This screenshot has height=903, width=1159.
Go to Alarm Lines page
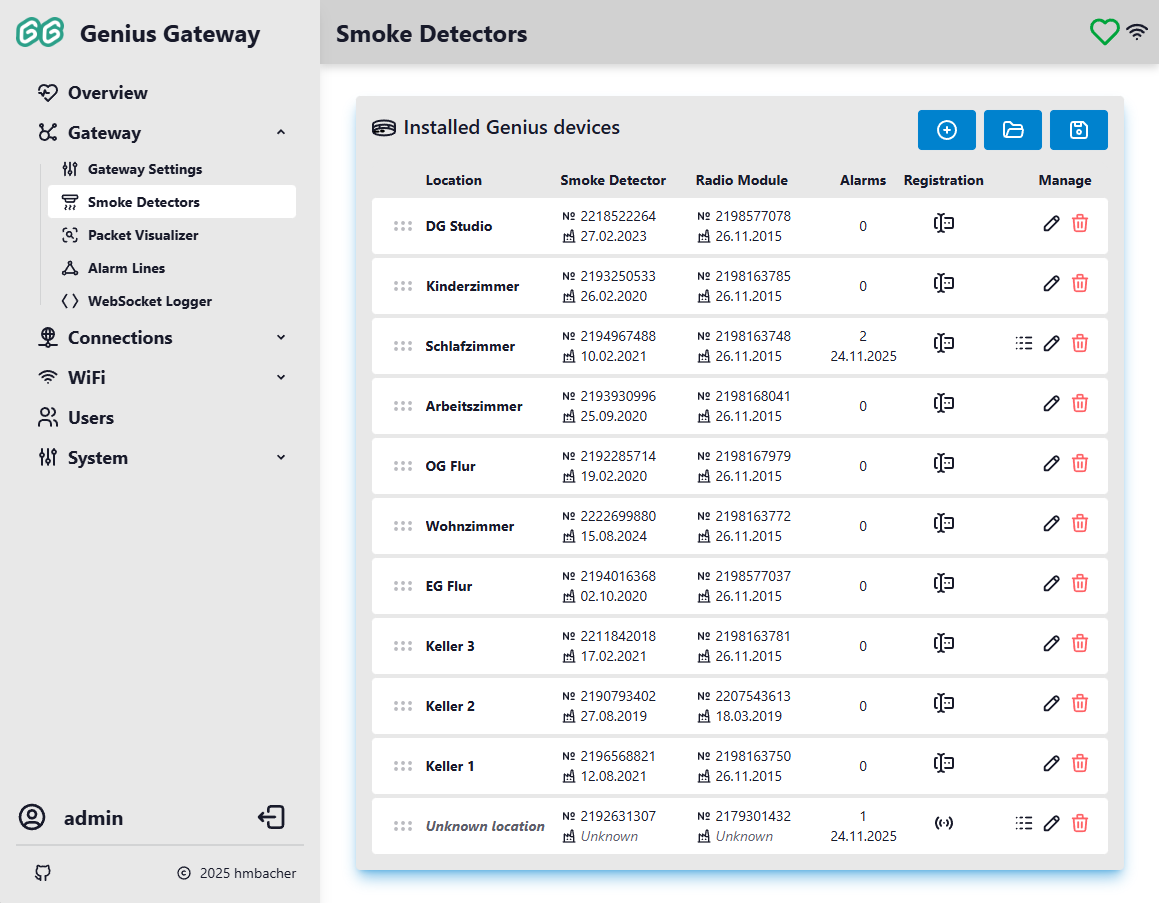(x=126, y=268)
